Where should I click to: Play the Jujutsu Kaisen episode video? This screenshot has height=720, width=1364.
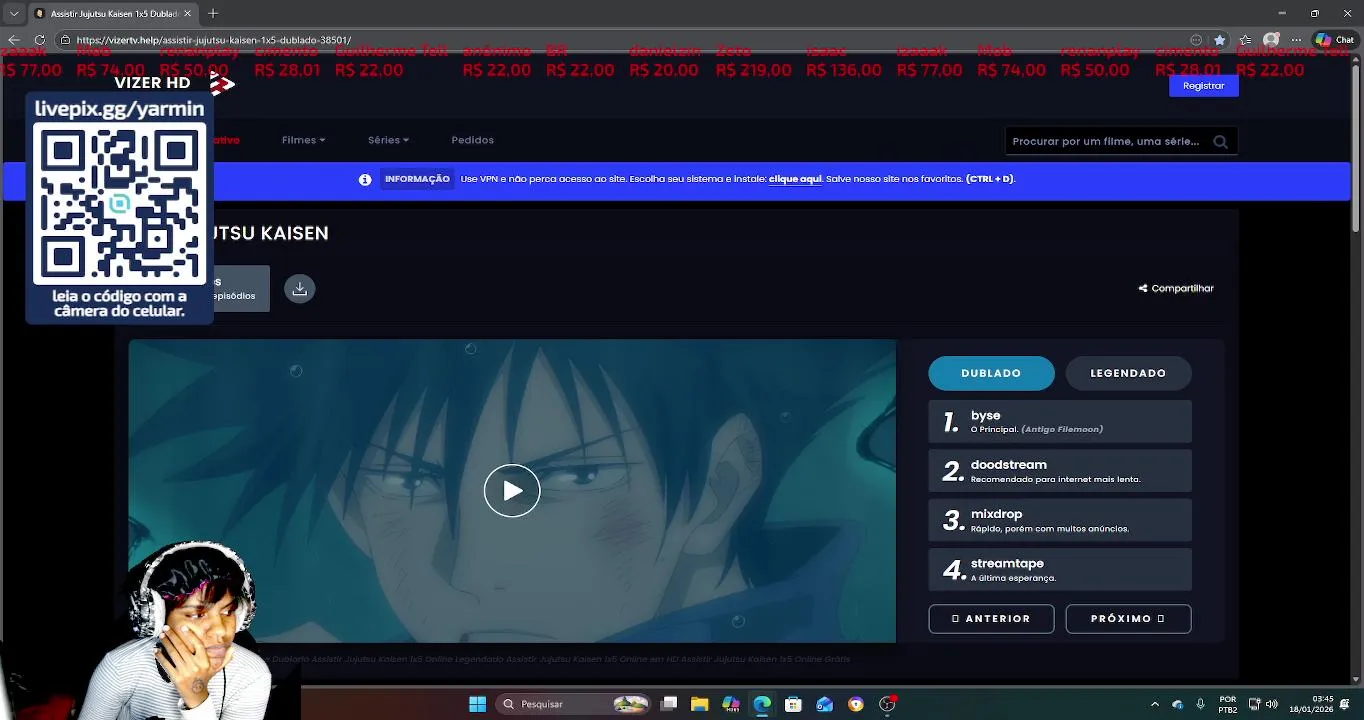[x=512, y=491]
